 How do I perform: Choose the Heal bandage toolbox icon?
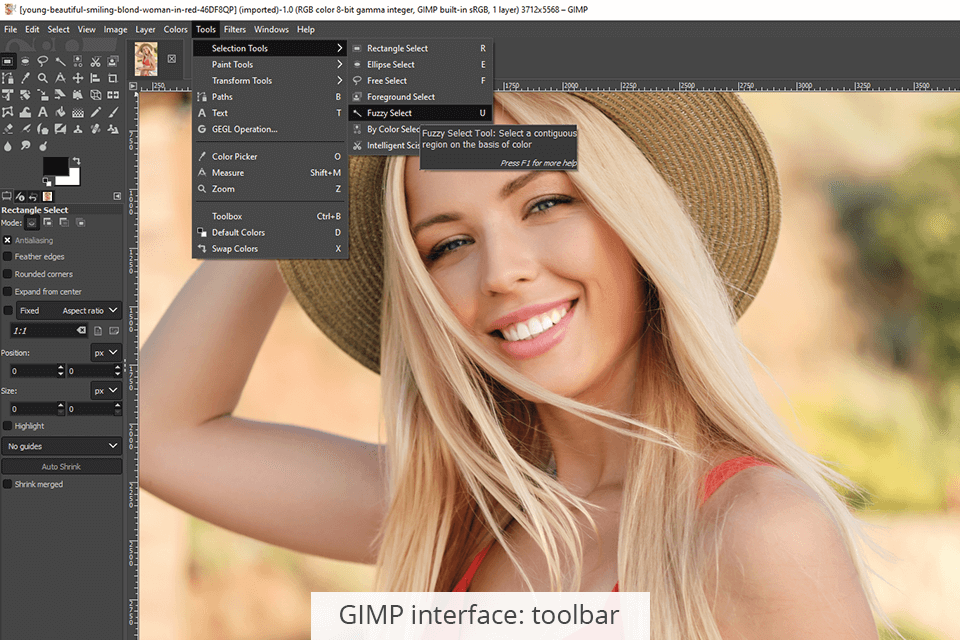tap(96, 129)
